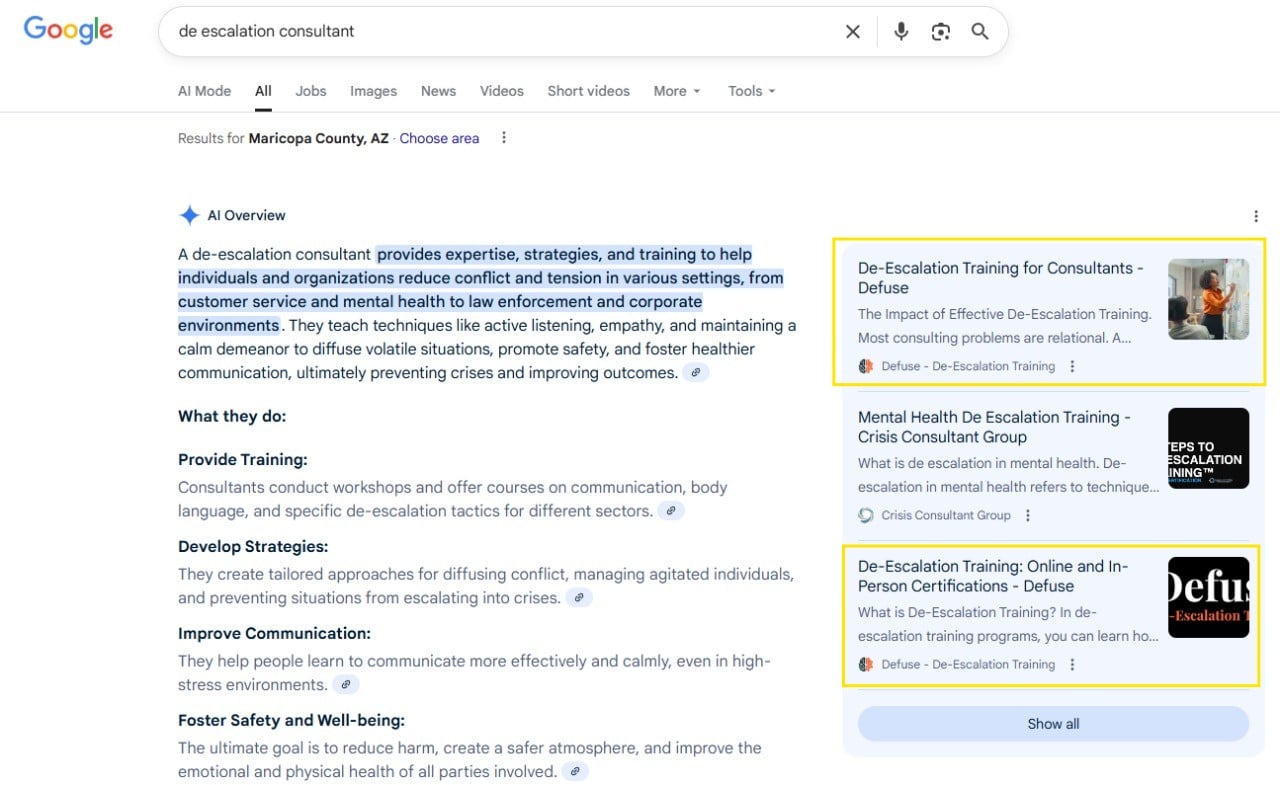This screenshot has height=785, width=1280.
Task: Switch to the Images tab
Action: pos(373,91)
